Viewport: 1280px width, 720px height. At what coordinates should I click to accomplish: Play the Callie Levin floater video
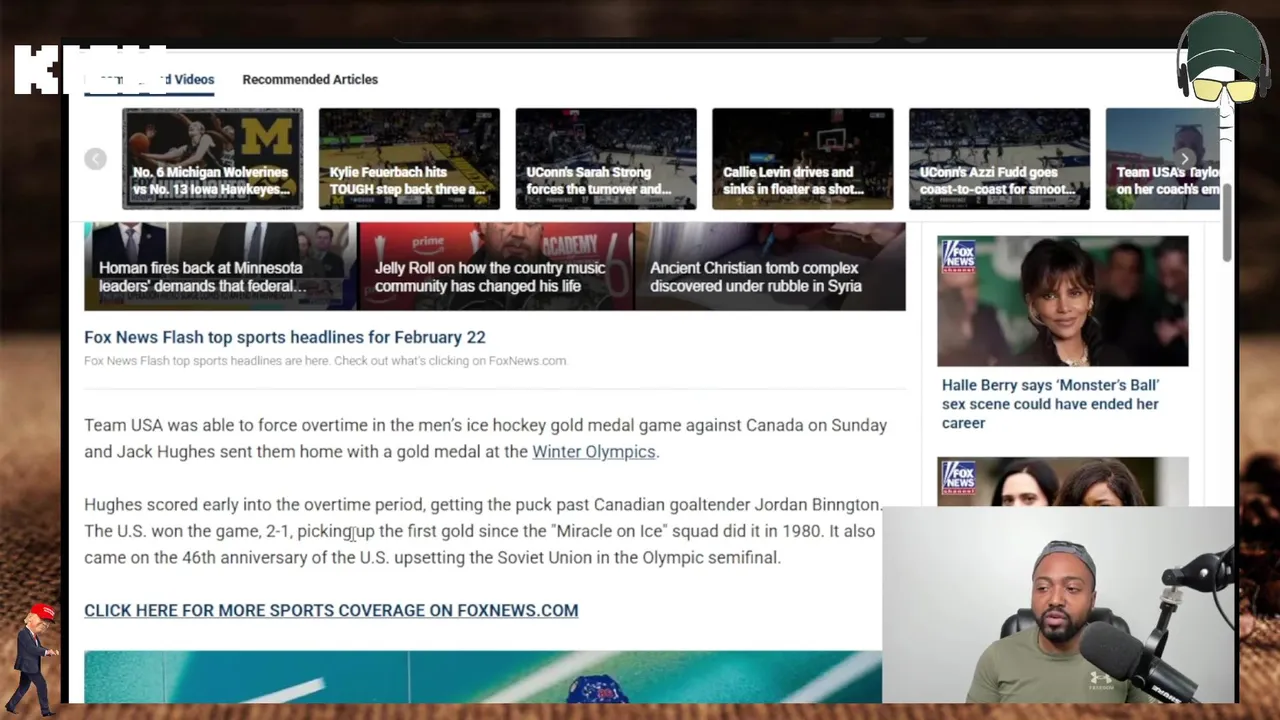(x=803, y=159)
